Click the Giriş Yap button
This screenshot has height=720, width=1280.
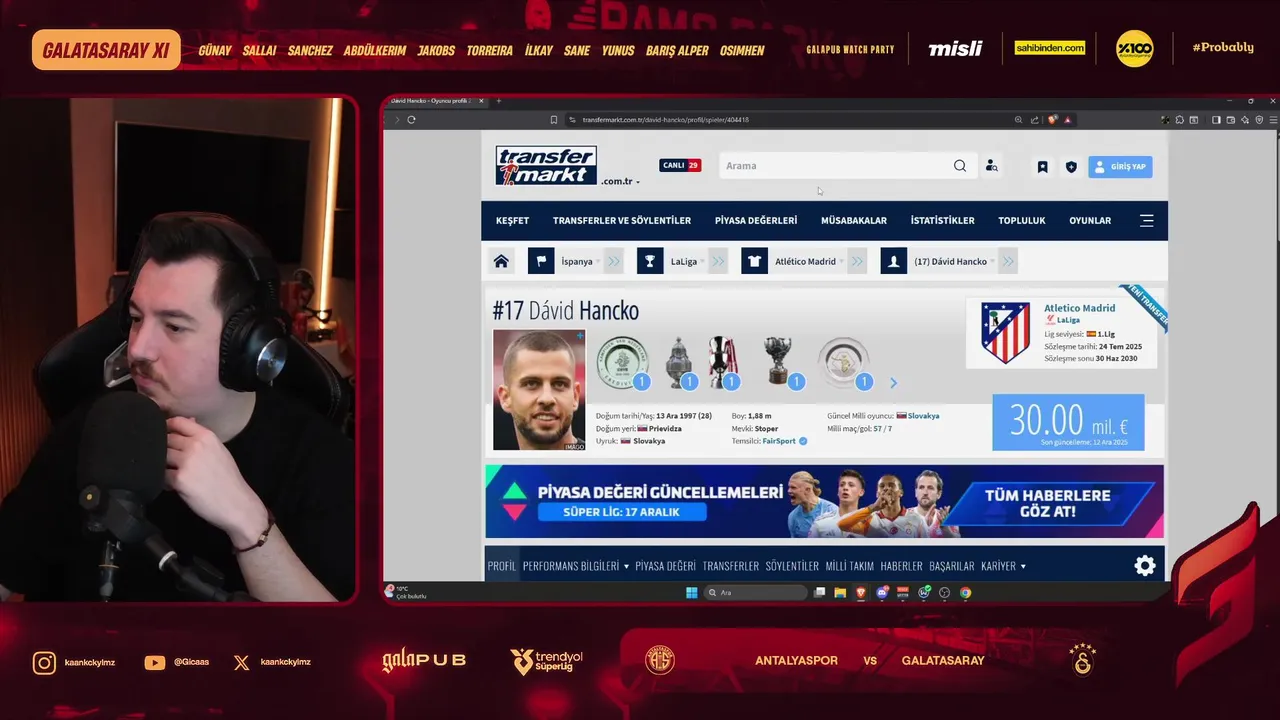[x=1120, y=167]
